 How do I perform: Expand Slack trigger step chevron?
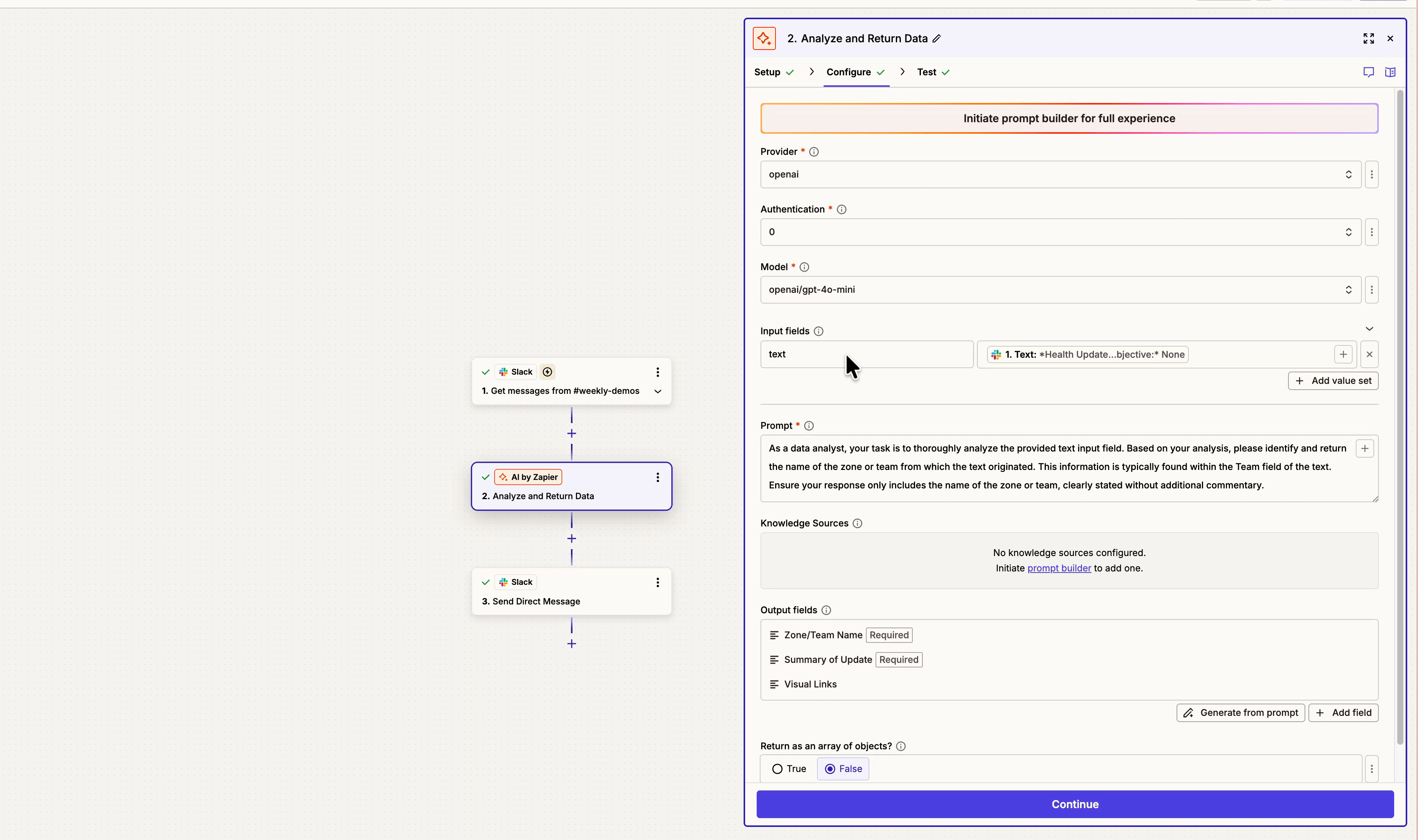pos(657,391)
